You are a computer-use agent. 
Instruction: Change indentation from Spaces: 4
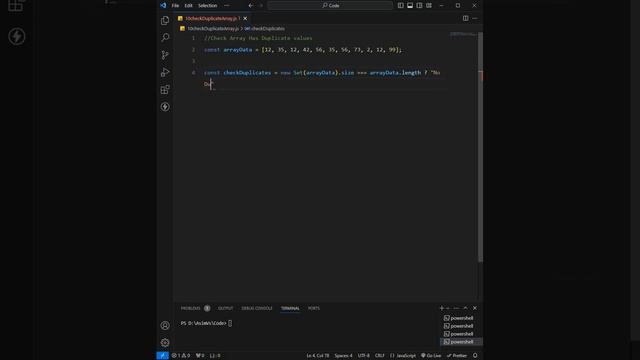click(x=343, y=356)
